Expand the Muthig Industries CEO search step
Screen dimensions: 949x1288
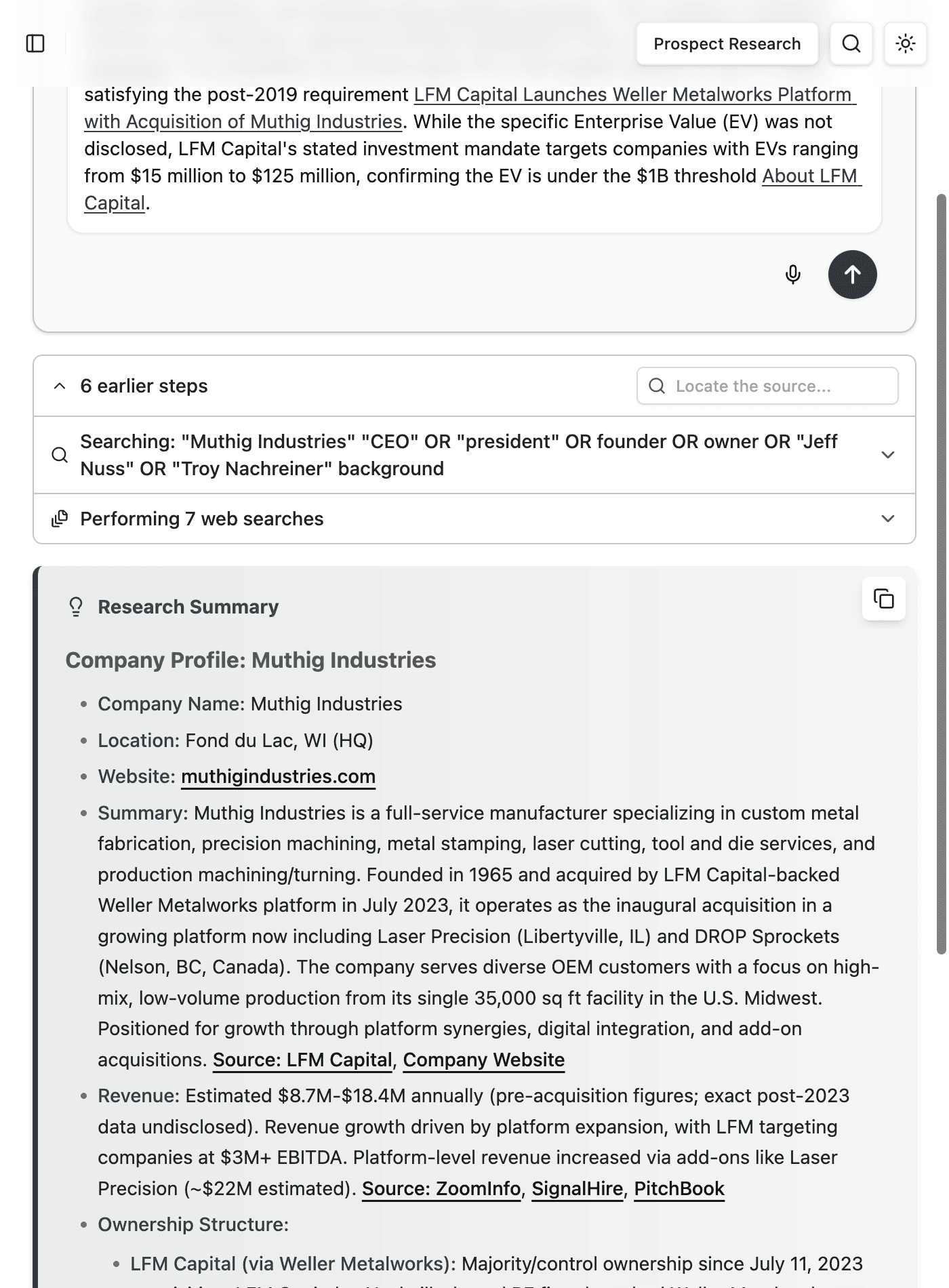pyautogui.click(x=888, y=454)
